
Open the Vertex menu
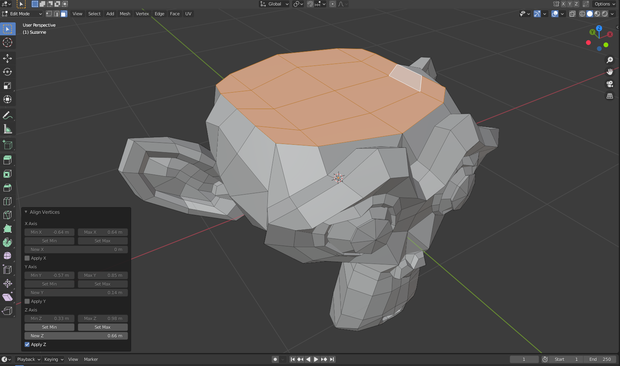tap(142, 14)
